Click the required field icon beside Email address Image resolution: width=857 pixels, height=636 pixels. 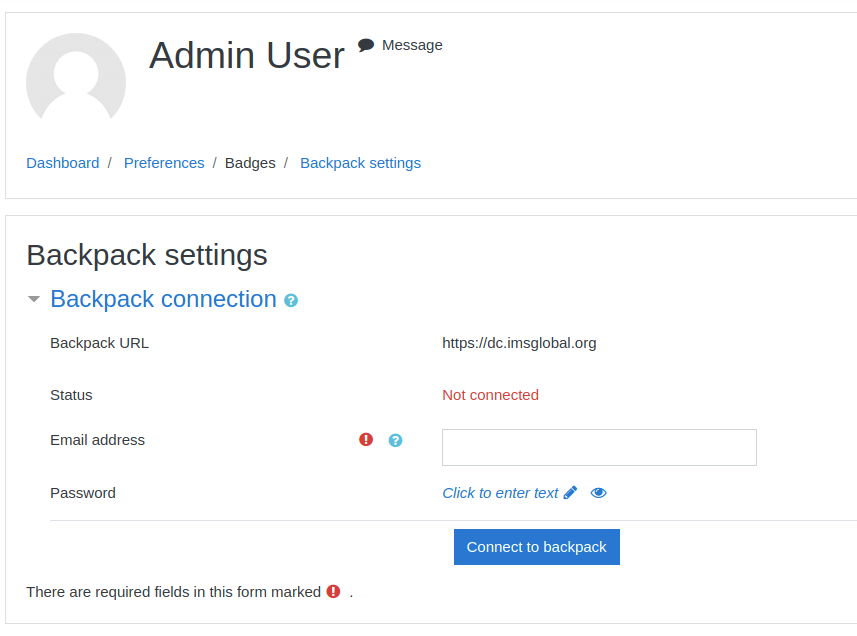[x=366, y=439]
